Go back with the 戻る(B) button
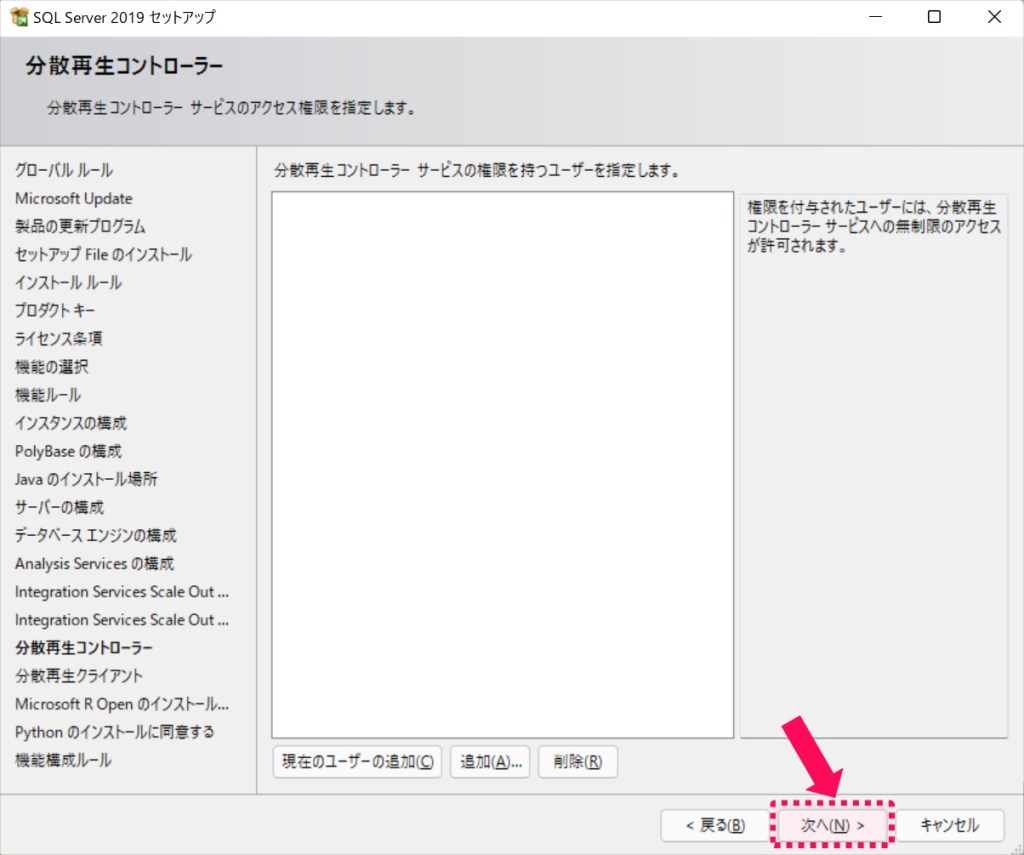Image resolution: width=1024 pixels, height=855 pixels. (x=715, y=826)
